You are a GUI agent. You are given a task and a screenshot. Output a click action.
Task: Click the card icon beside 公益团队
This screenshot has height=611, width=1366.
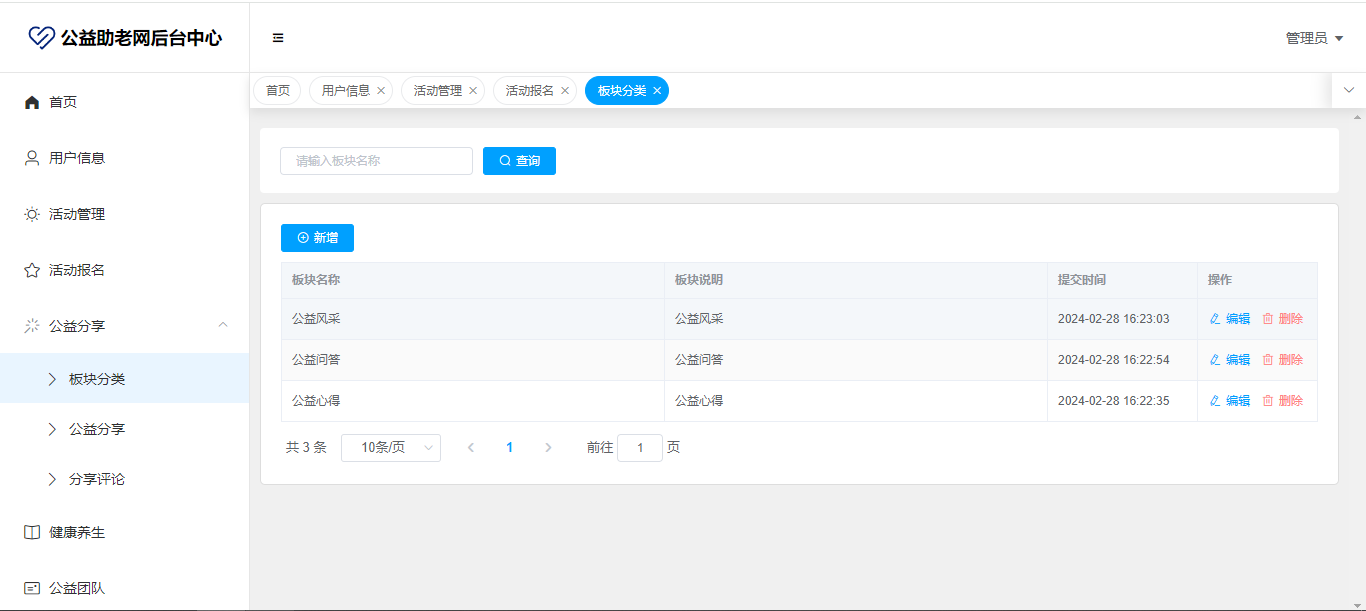32,588
